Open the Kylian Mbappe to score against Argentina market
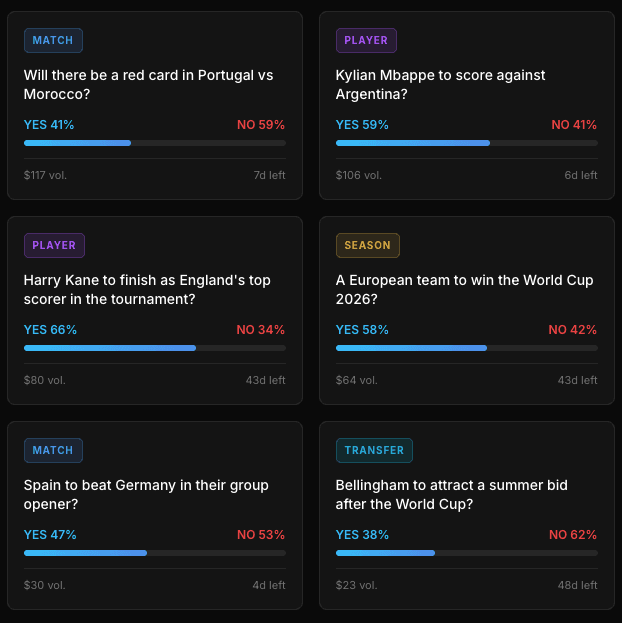This screenshot has width=622, height=623. click(x=440, y=85)
